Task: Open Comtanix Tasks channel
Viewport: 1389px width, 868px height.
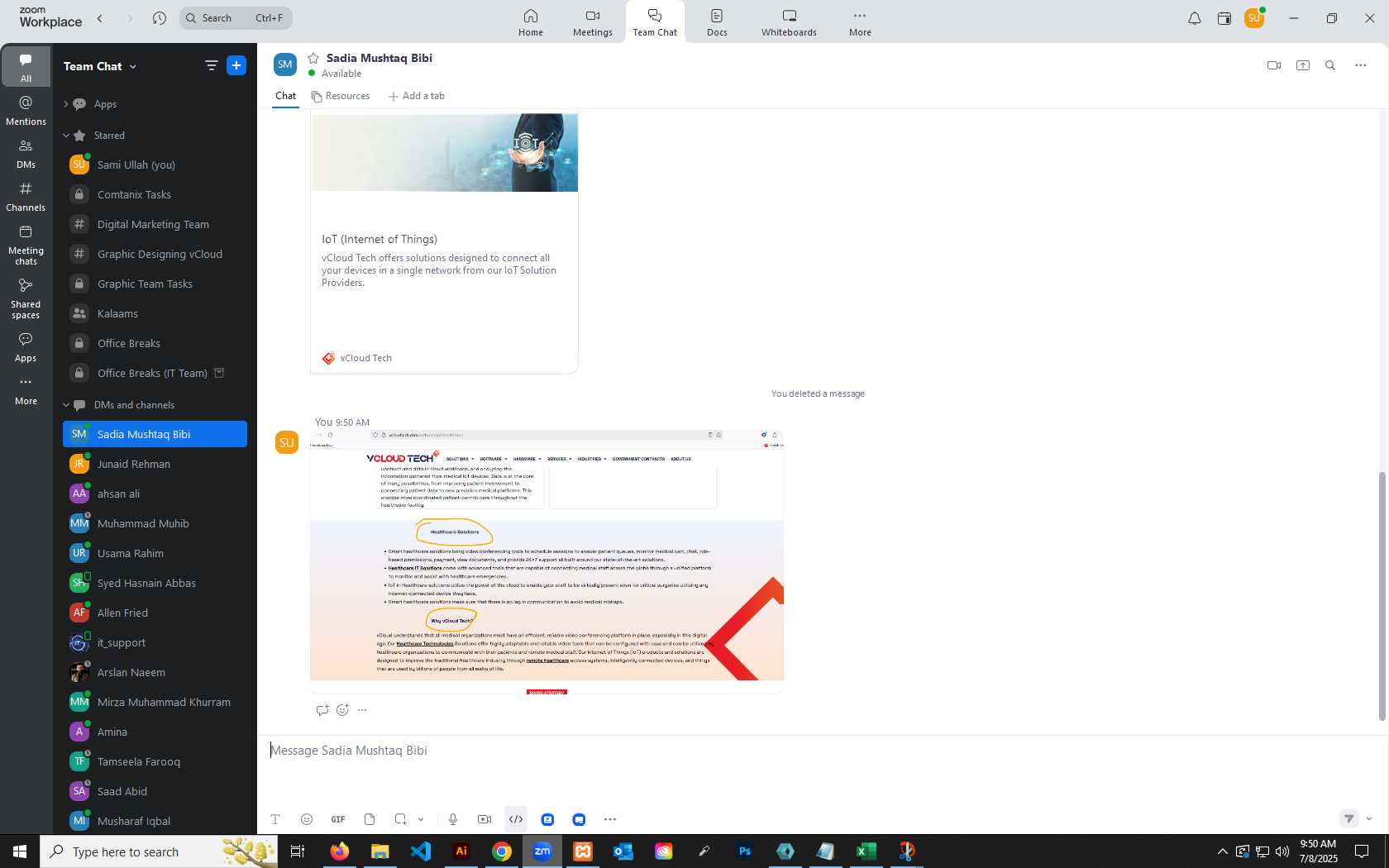Action: (x=155, y=194)
